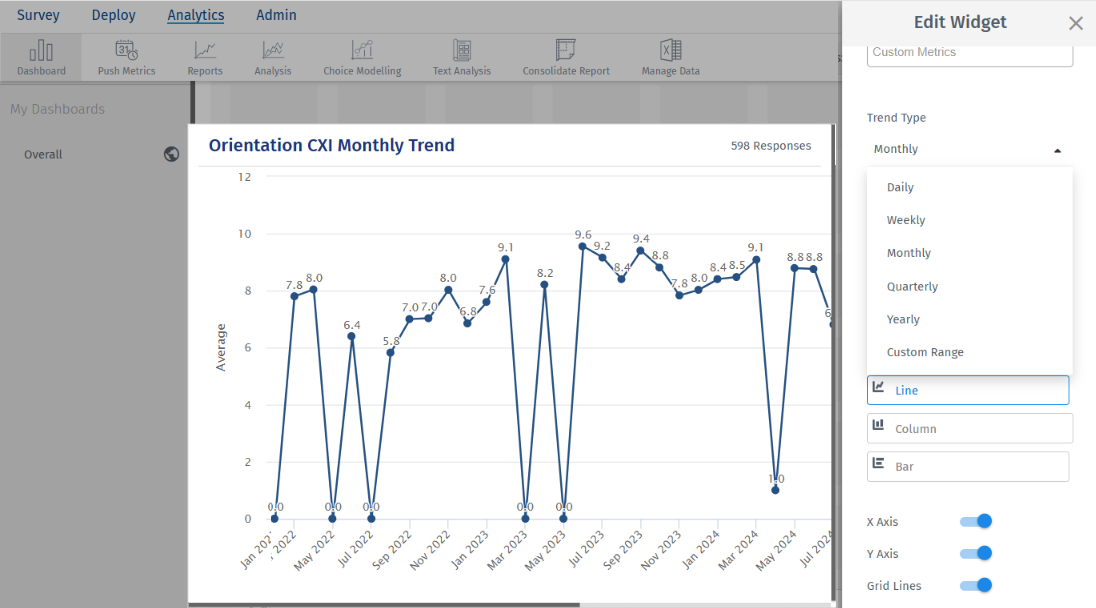The width and height of the screenshot is (1096, 608).
Task: Click the Custom Metrics input field
Action: click(x=969, y=52)
